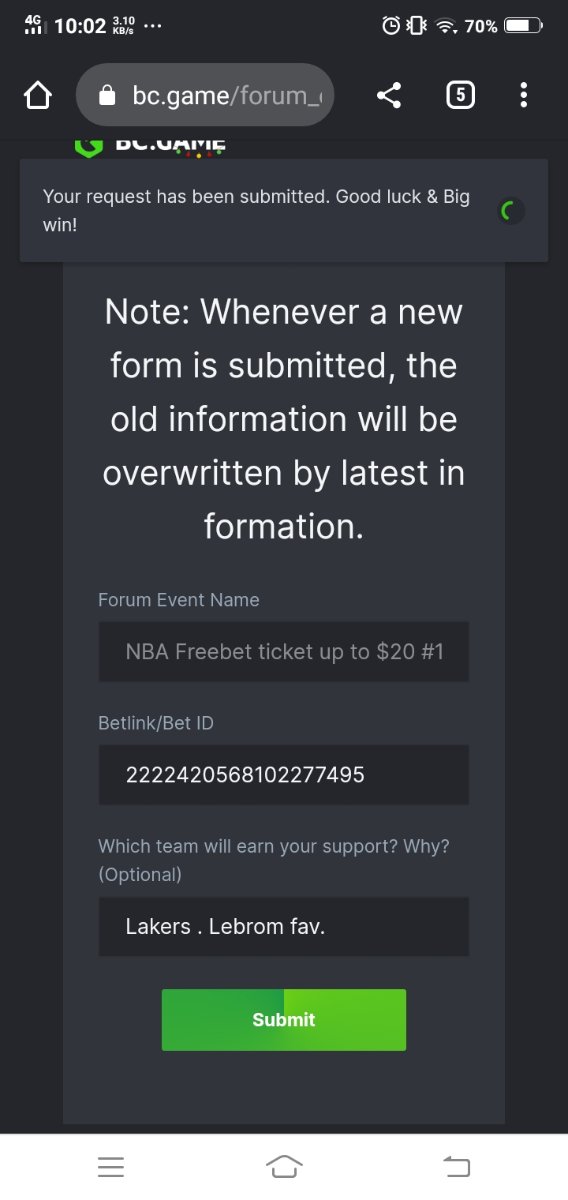Tap the padlock site security icon
This screenshot has height=1200, width=568.
[108, 95]
